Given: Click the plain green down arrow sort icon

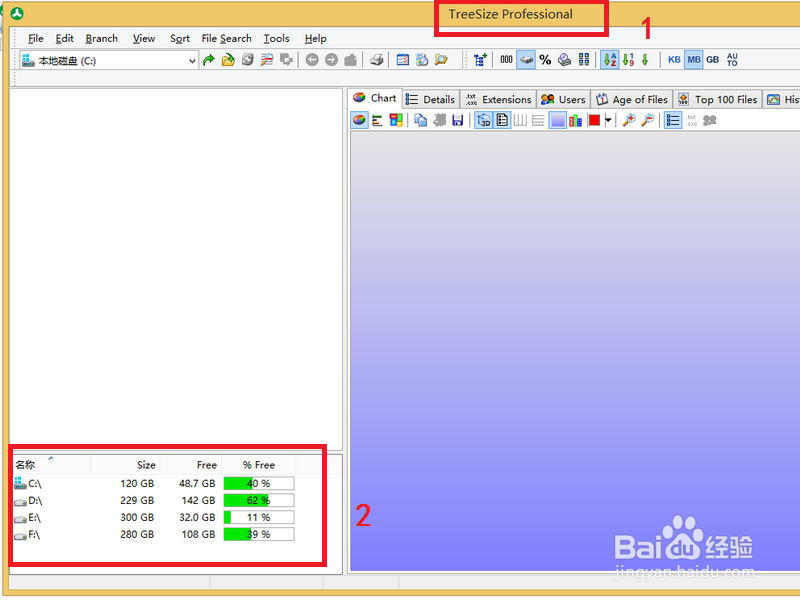Looking at the screenshot, I should tap(645, 60).
